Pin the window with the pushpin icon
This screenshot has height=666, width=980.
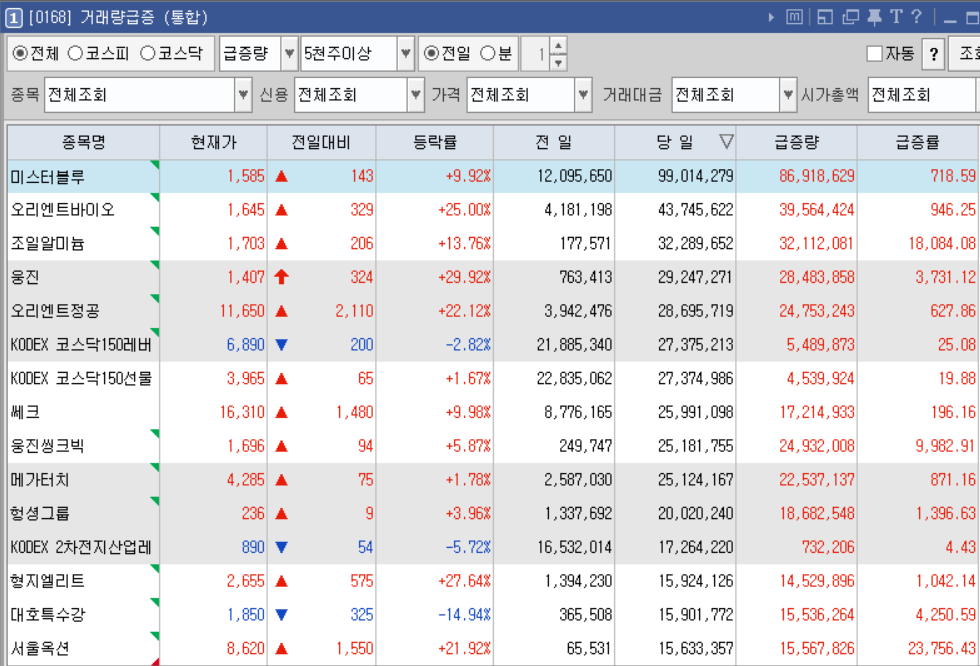(874, 17)
